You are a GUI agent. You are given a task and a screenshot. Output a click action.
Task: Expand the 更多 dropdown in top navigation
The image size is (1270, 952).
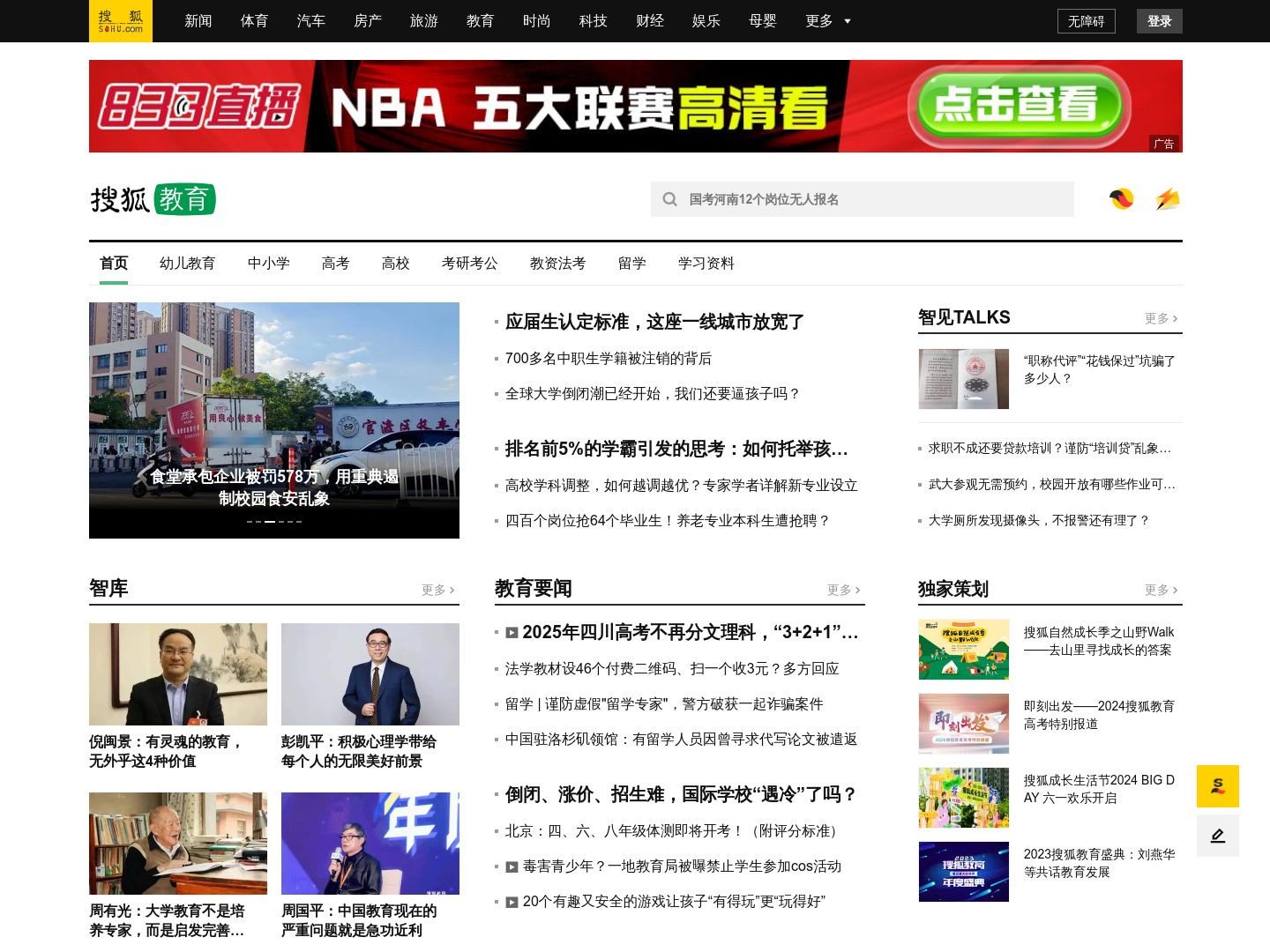[828, 21]
